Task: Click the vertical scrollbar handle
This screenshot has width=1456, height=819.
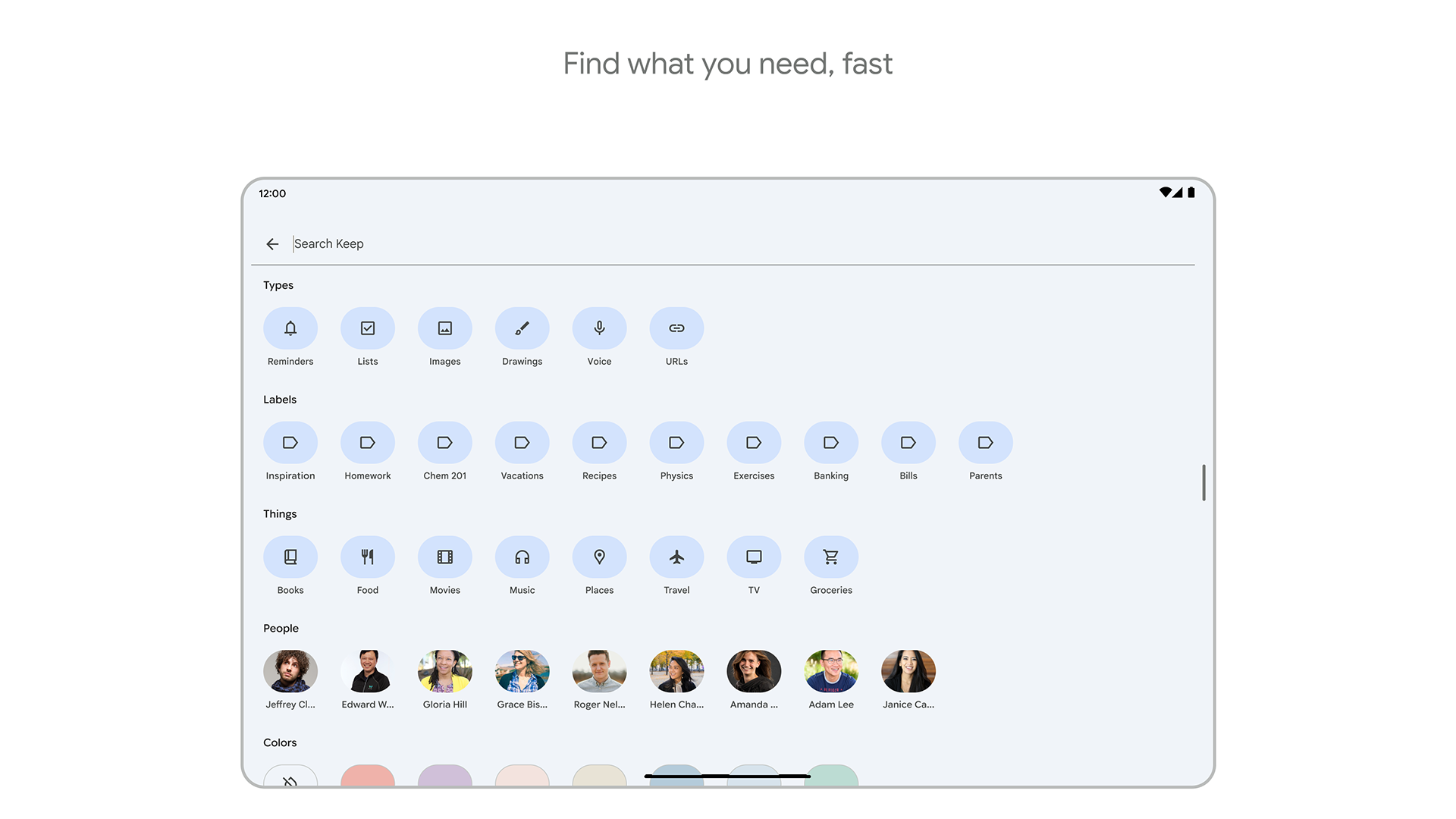Action: 1203,482
